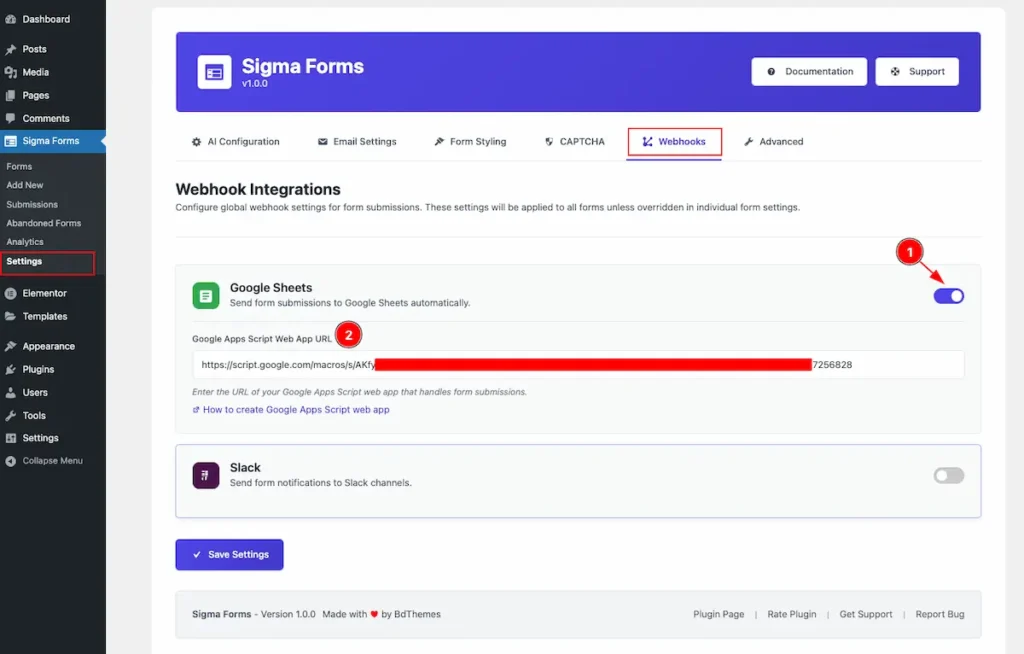The image size is (1024, 654).
Task: Click the Report Bug footer link
Action: (x=940, y=614)
